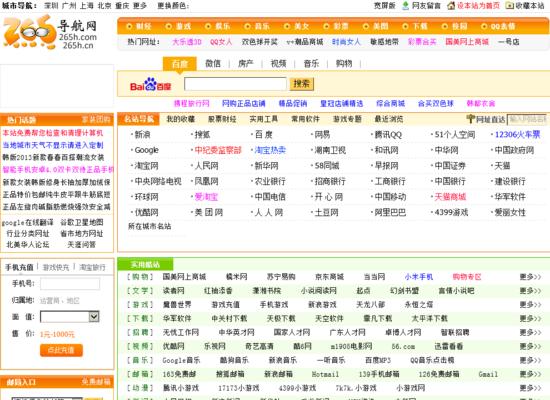The height and width of the screenshot is (400, 550).
Task: Open the 携程旅行网 link
Action: click(x=192, y=103)
